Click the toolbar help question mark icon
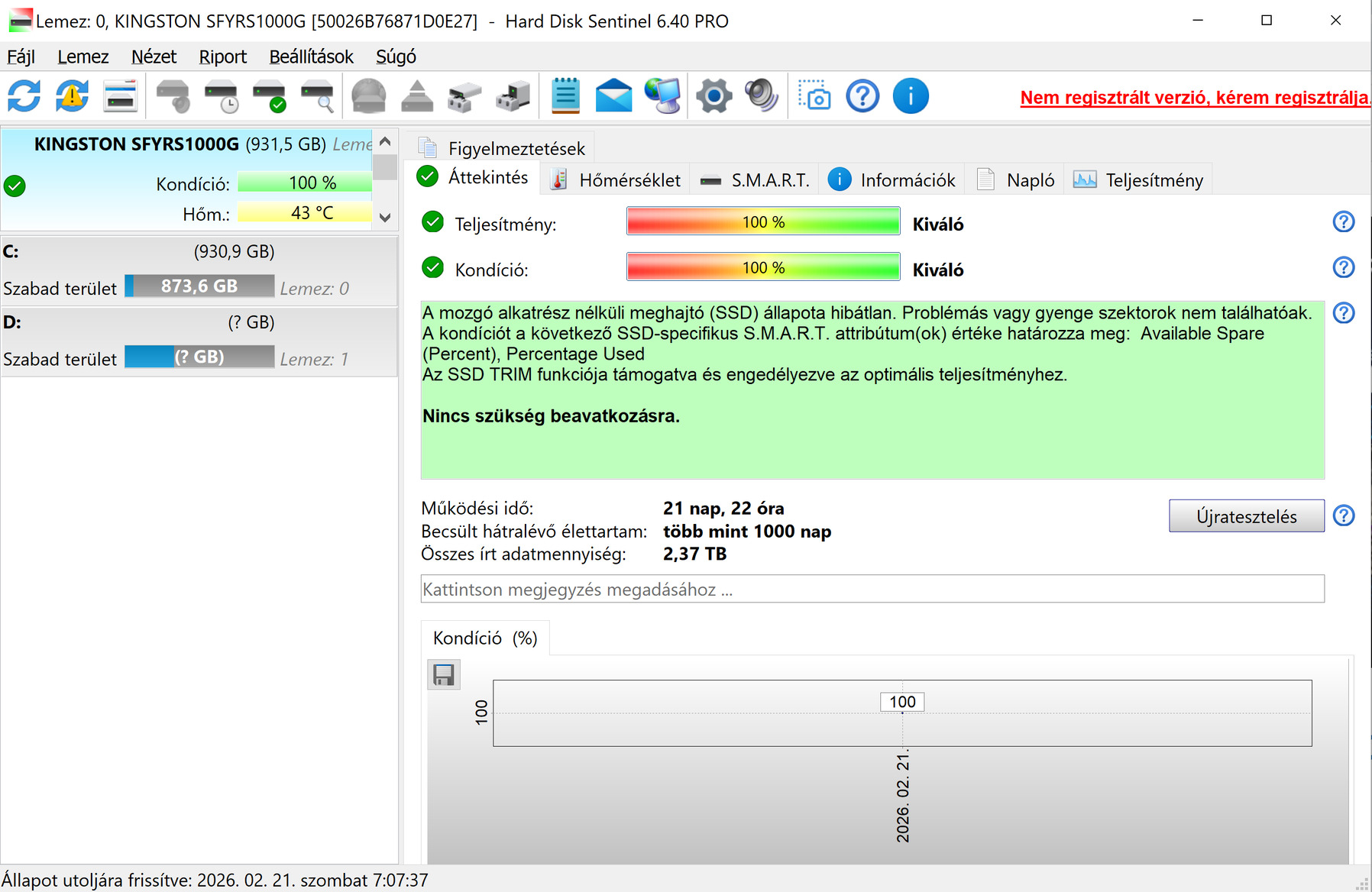1372x892 pixels. click(x=862, y=96)
